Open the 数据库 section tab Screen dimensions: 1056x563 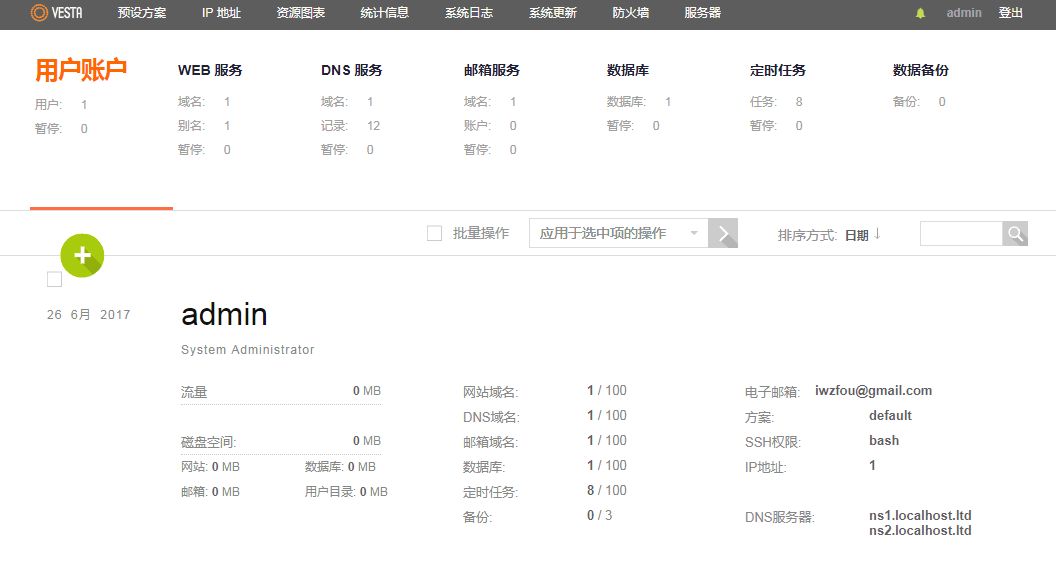pos(628,70)
